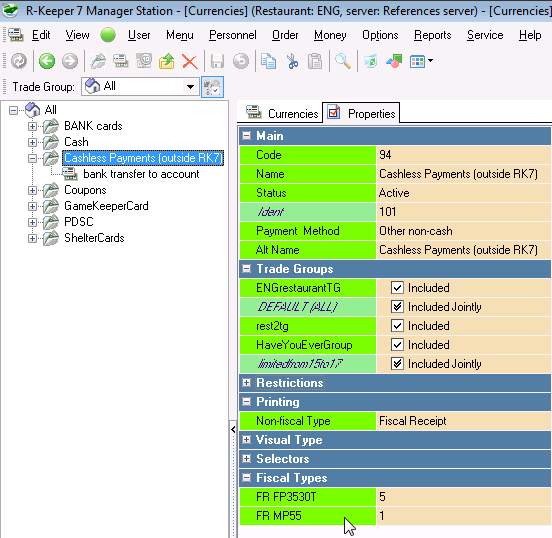Click the grey undo changes icon
This screenshot has width=552, height=538.
click(x=241, y=61)
